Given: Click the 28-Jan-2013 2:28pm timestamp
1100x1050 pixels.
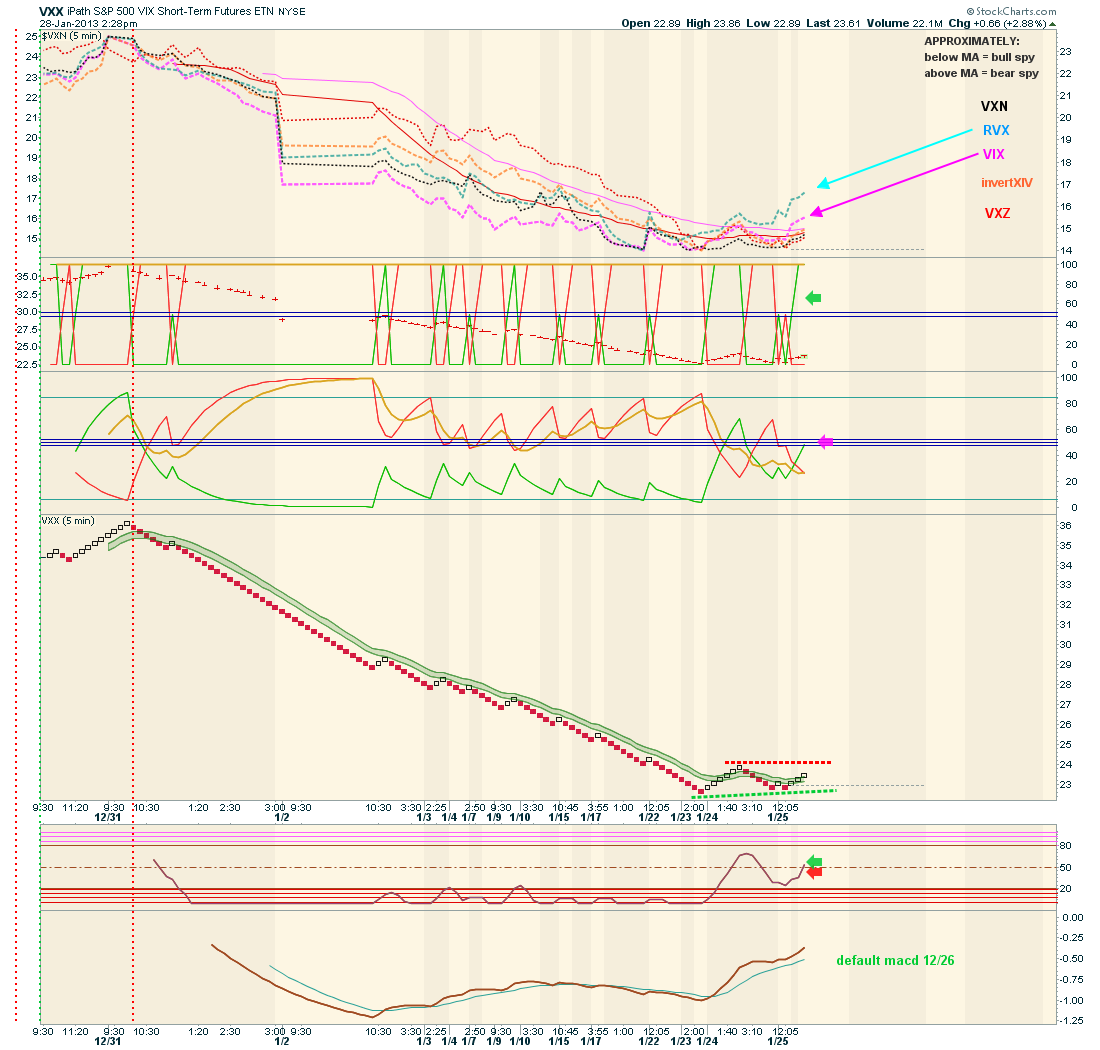Looking at the screenshot, I should point(88,24).
